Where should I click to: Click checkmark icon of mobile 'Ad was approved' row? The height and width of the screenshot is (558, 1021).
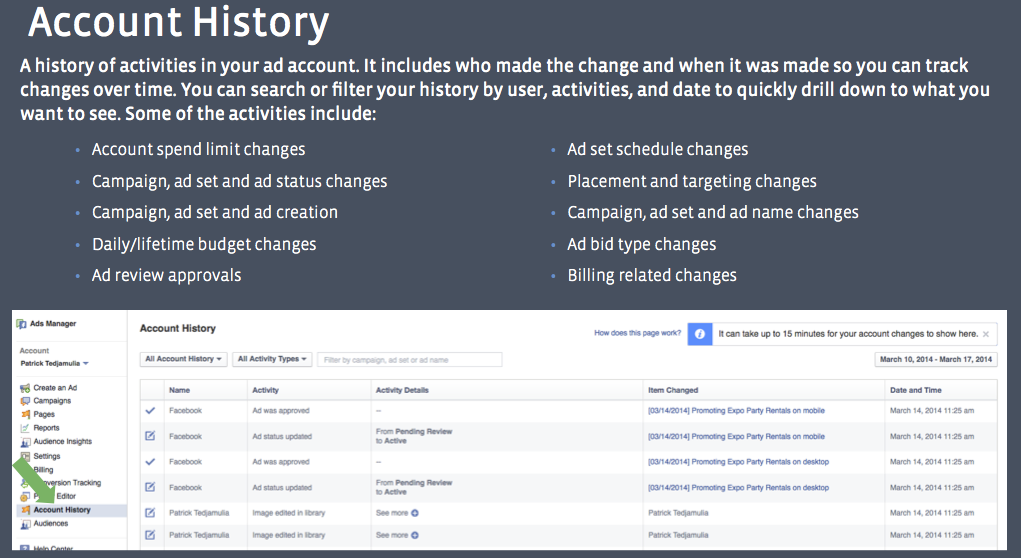tap(150, 411)
